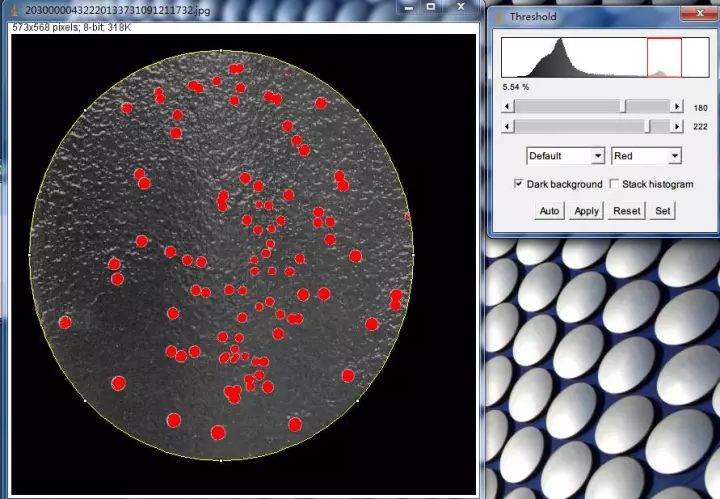Viewport: 720px width, 499px height.
Task: Toggle the Dark background checkbox
Action: [518, 184]
